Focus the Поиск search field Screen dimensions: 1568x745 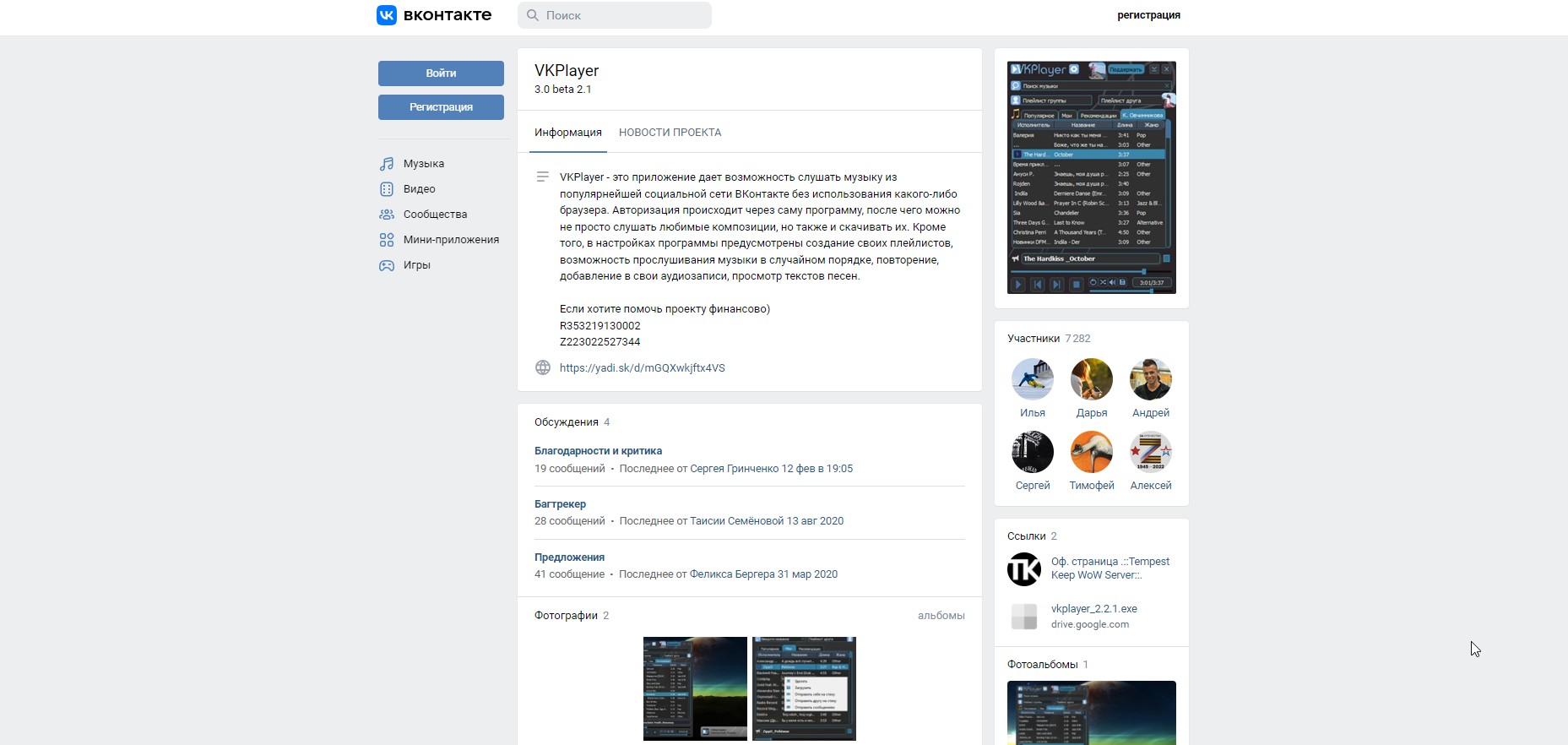615,15
